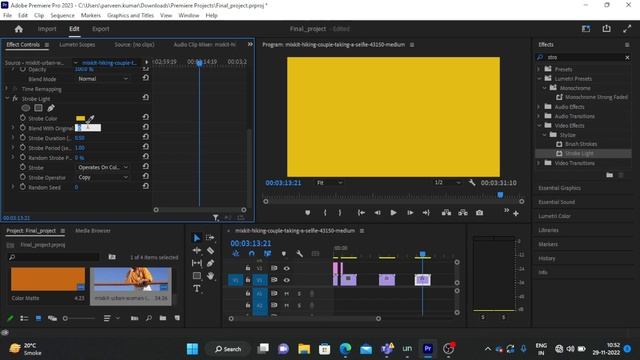Export frame with the camera icon
The height and width of the screenshot is (360, 640).
click(480, 213)
